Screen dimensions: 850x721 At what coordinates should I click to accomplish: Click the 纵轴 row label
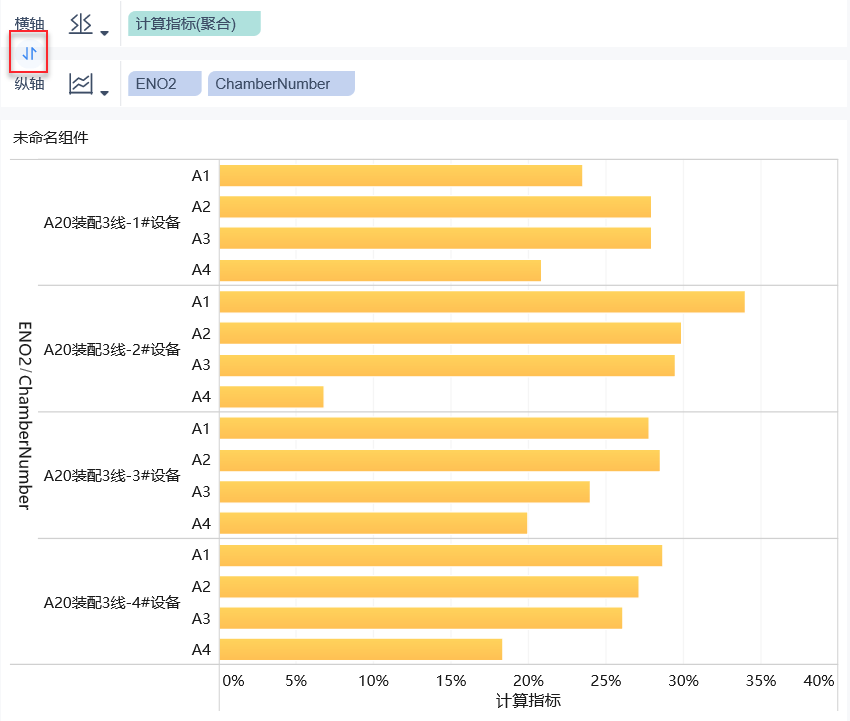[x=29, y=84]
